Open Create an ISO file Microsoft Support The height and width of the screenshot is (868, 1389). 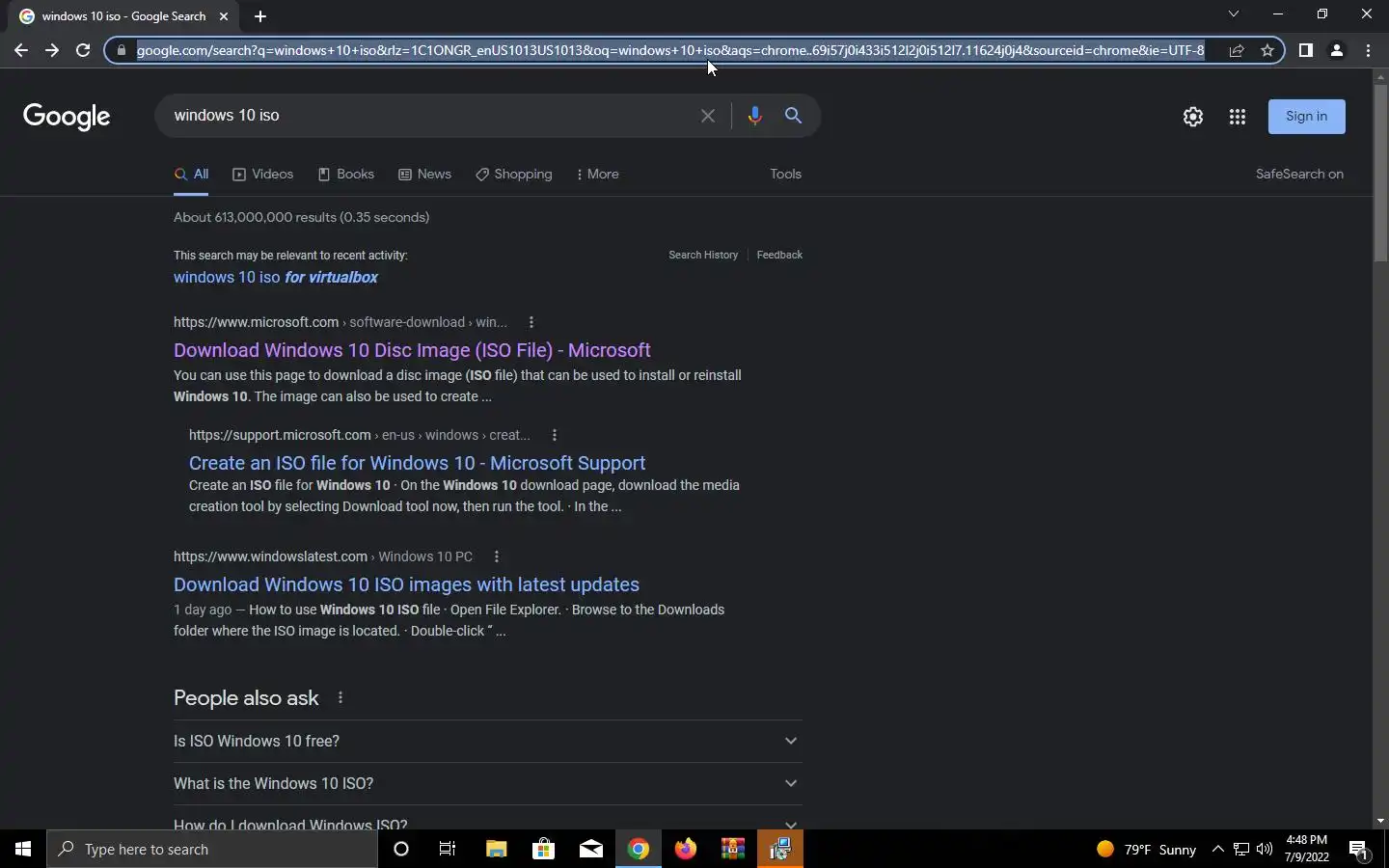(417, 463)
